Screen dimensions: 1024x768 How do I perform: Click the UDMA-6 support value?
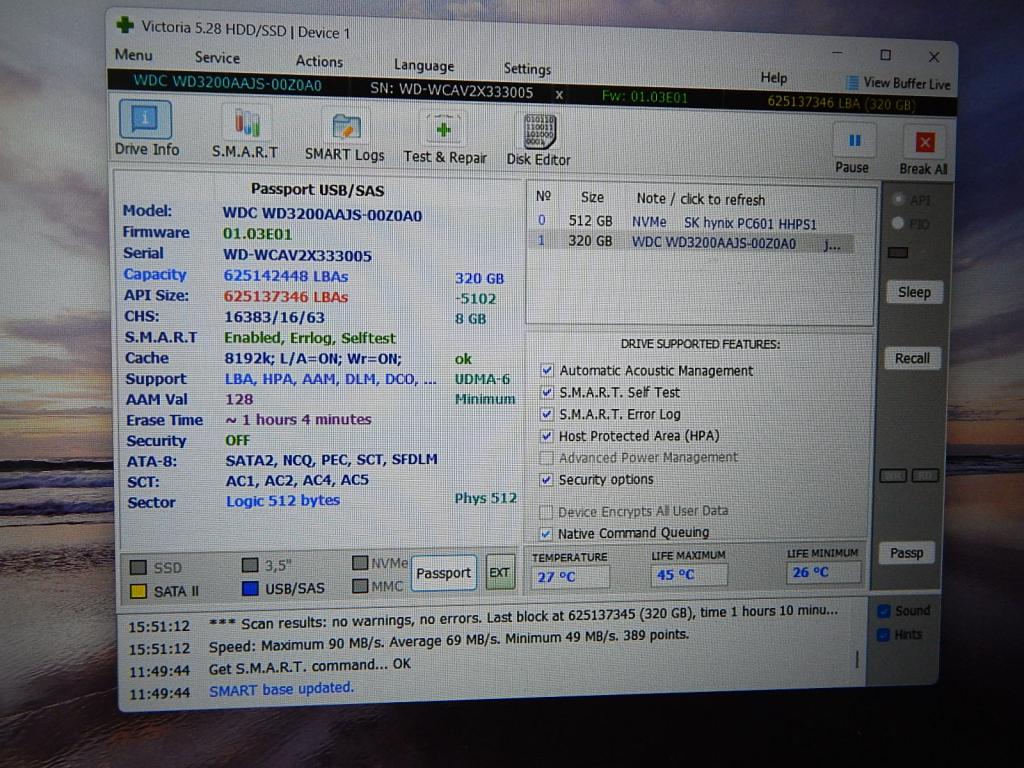[483, 379]
